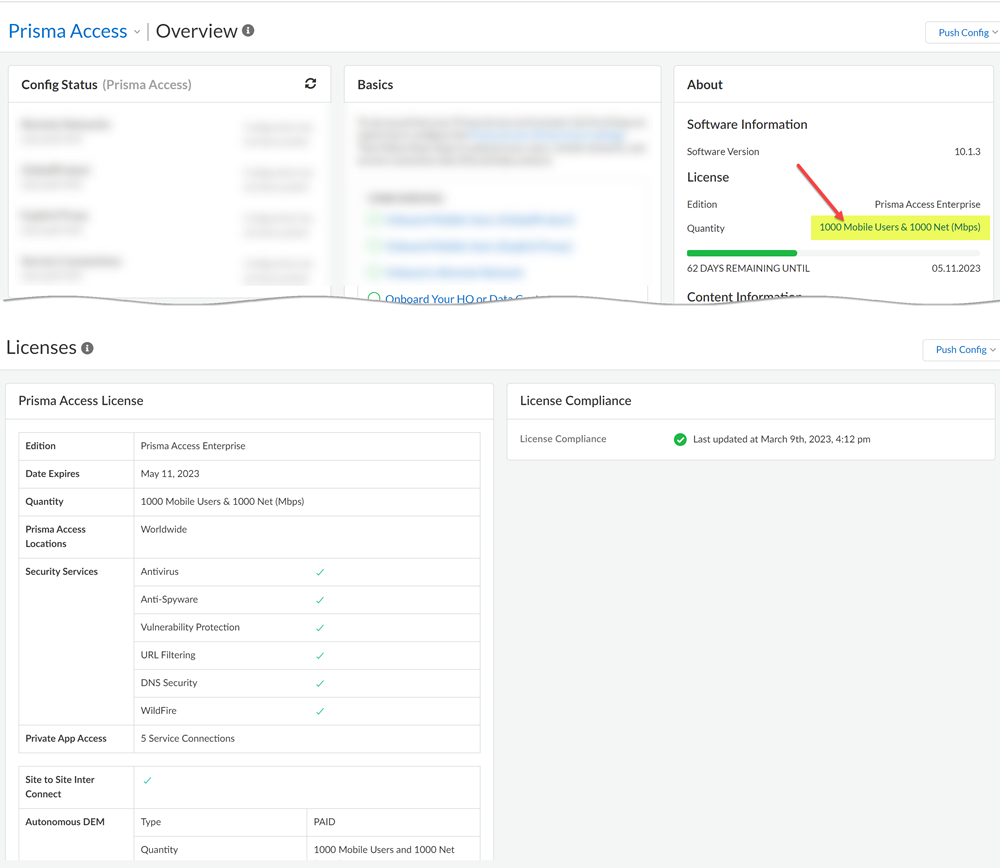Click the Anti-Spyware checkmark
Screen dimensions: 1000x868
(320, 600)
